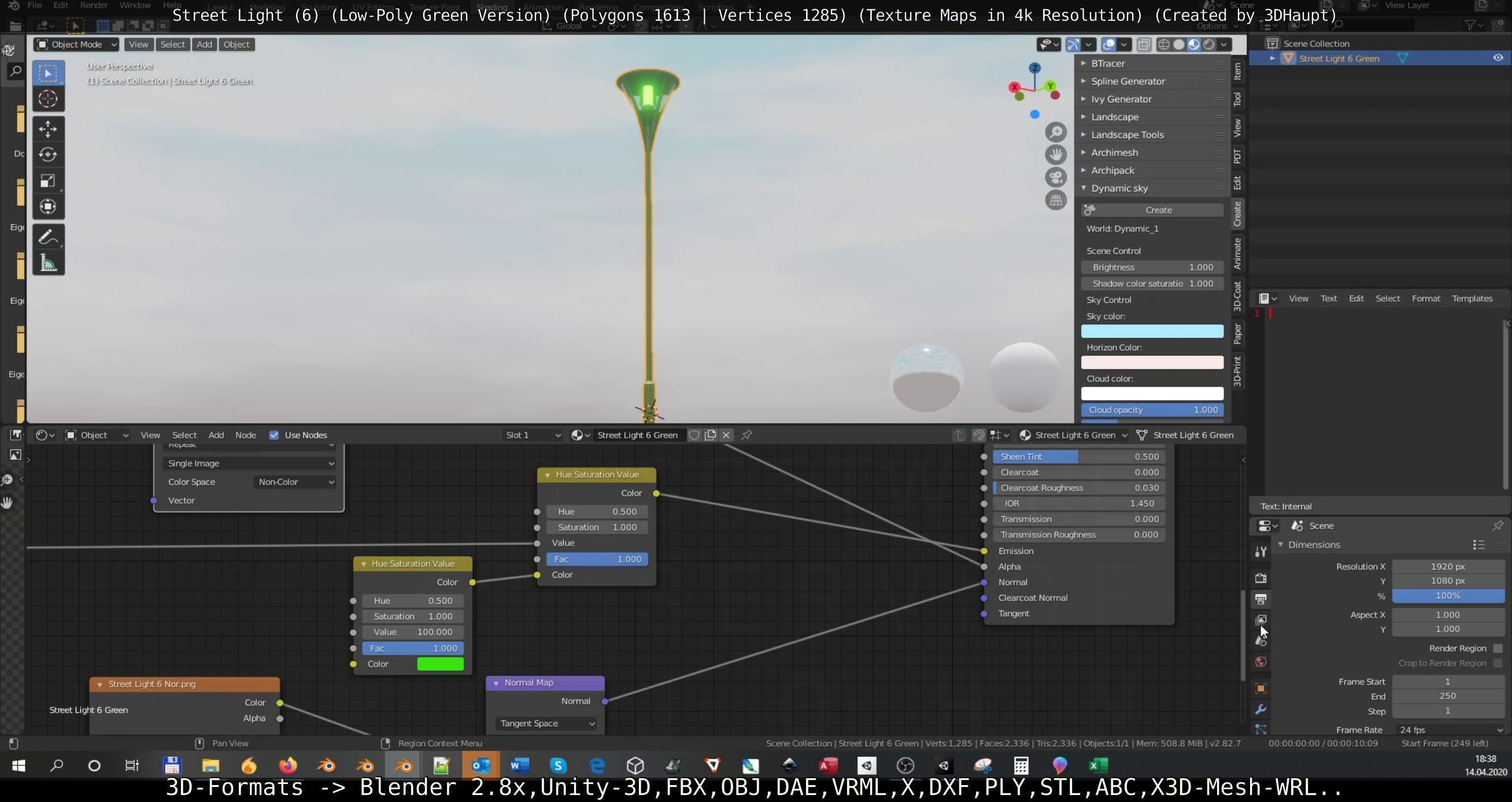Toggle viewport overlays button
This screenshot has width=1512, height=802.
point(1108,45)
